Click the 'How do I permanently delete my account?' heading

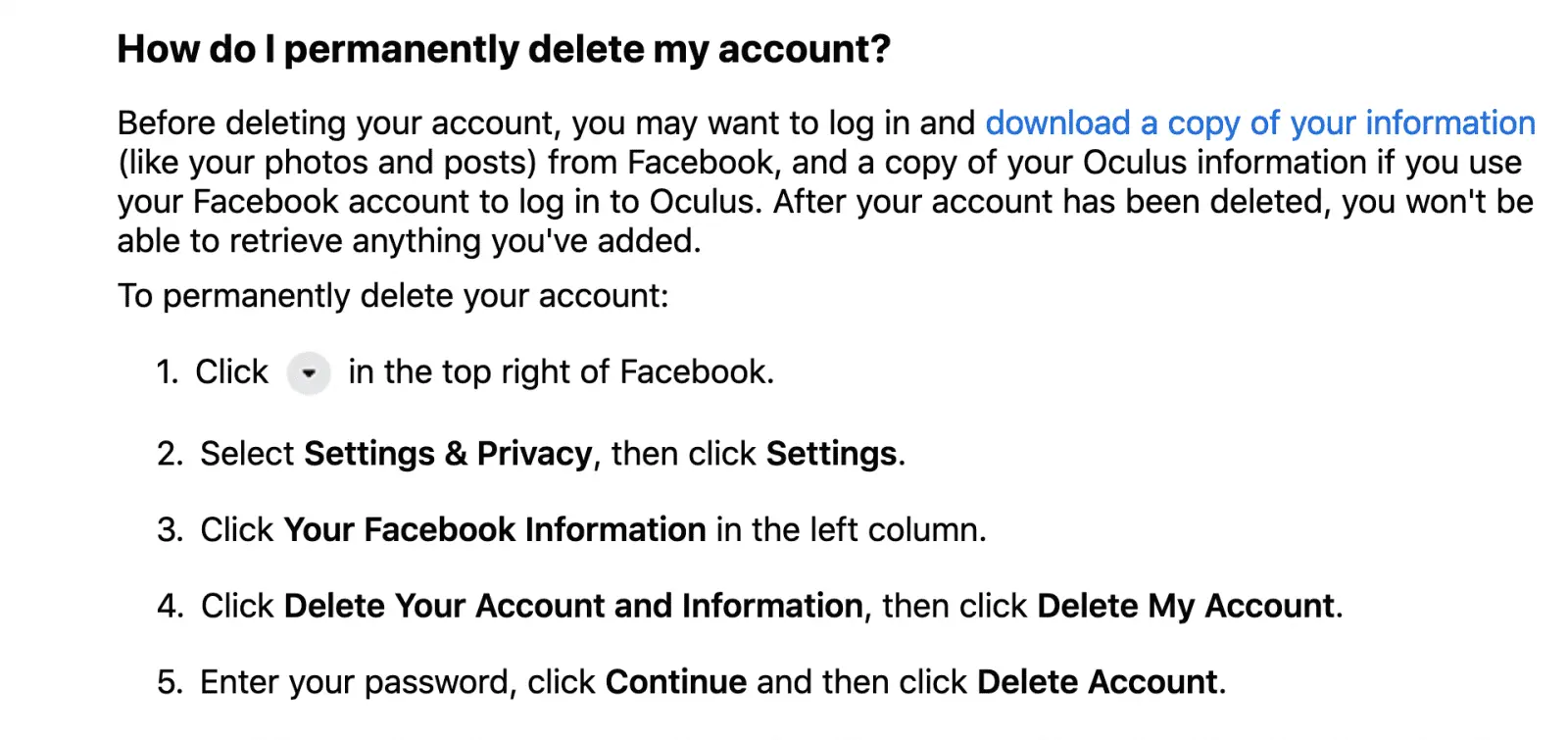(x=504, y=50)
